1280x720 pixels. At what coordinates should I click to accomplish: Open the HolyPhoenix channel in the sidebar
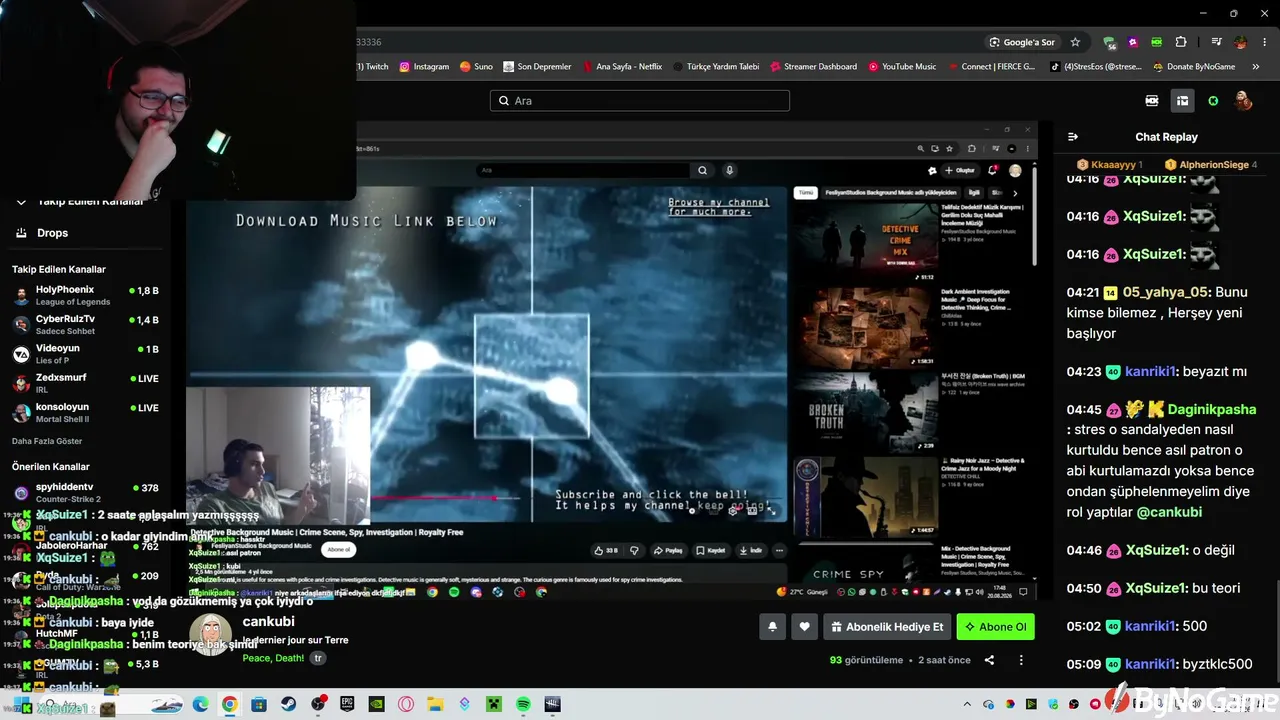click(86, 295)
